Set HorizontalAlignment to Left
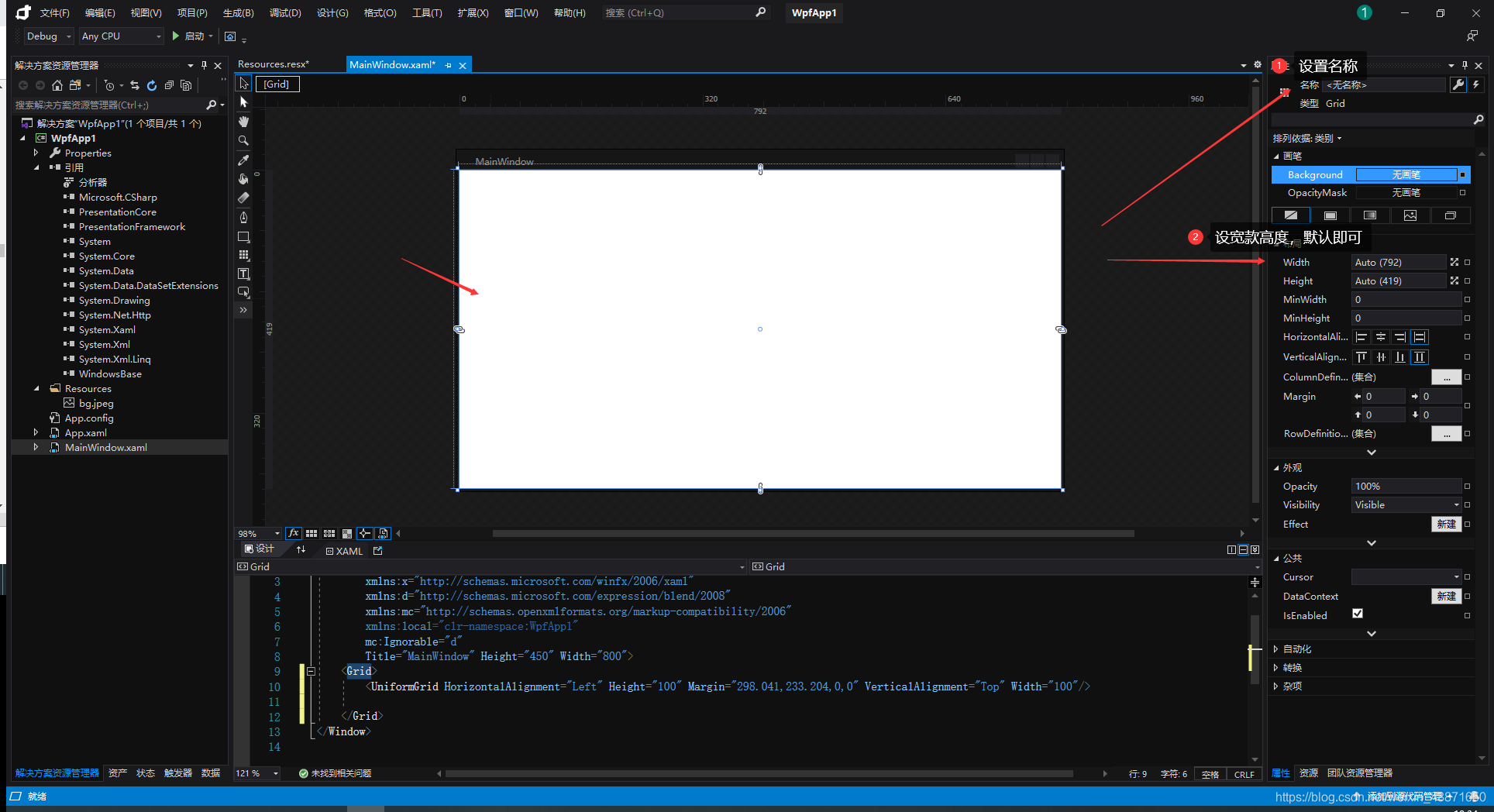Viewport: 1494px width, 812px height. pyautogui.click(x=1361, y=337)
